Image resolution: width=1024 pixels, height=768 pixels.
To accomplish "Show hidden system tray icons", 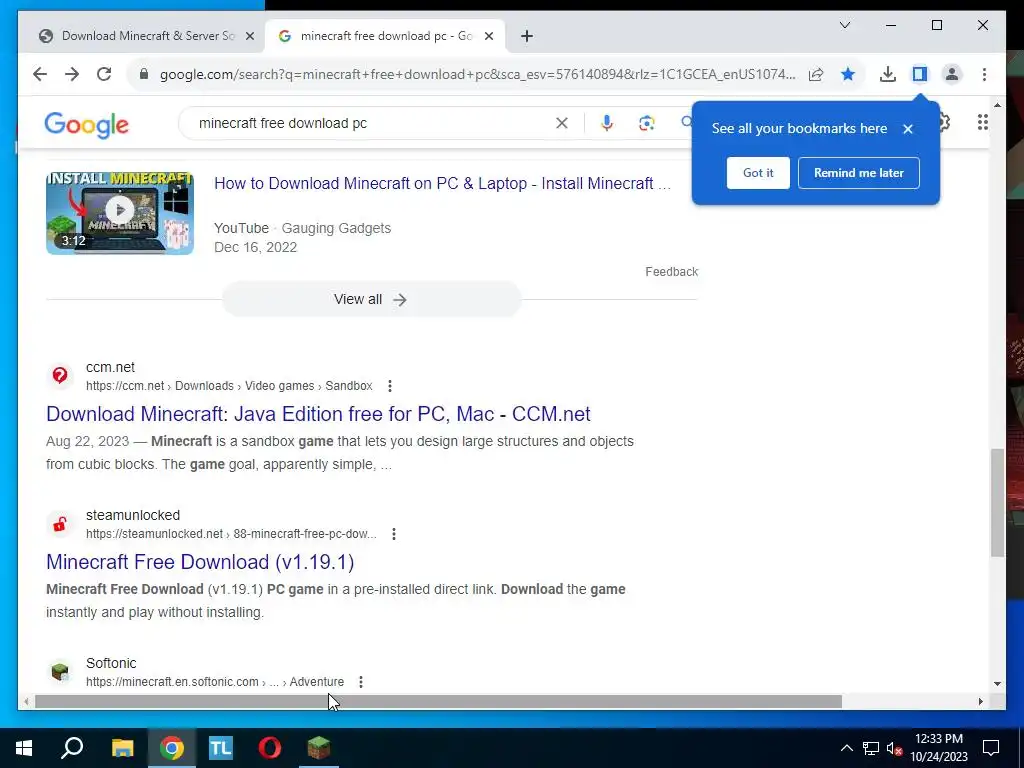I will click(x=846, y=748).
